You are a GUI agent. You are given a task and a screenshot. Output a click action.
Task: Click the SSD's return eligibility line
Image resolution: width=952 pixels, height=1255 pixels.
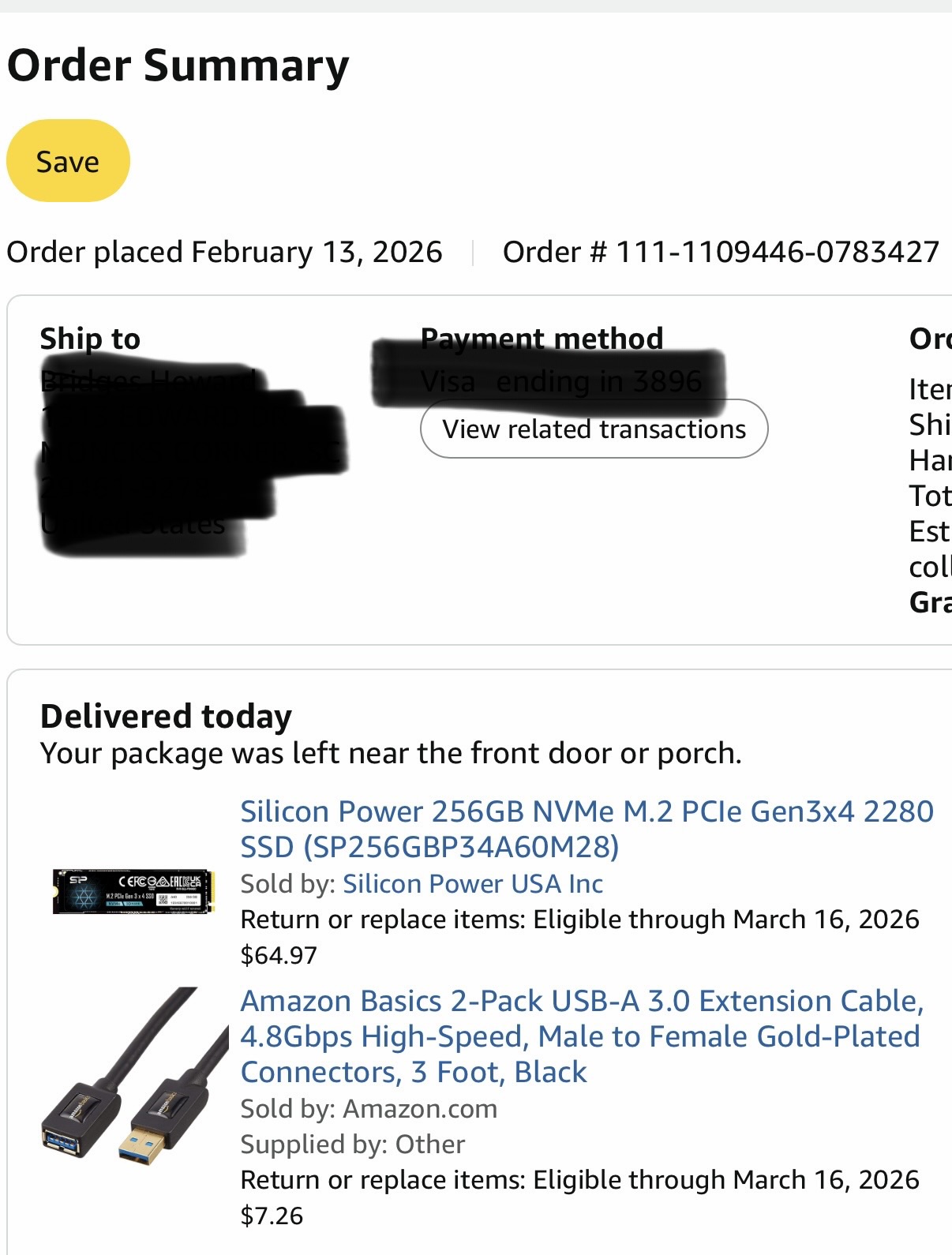pos(579,920)
